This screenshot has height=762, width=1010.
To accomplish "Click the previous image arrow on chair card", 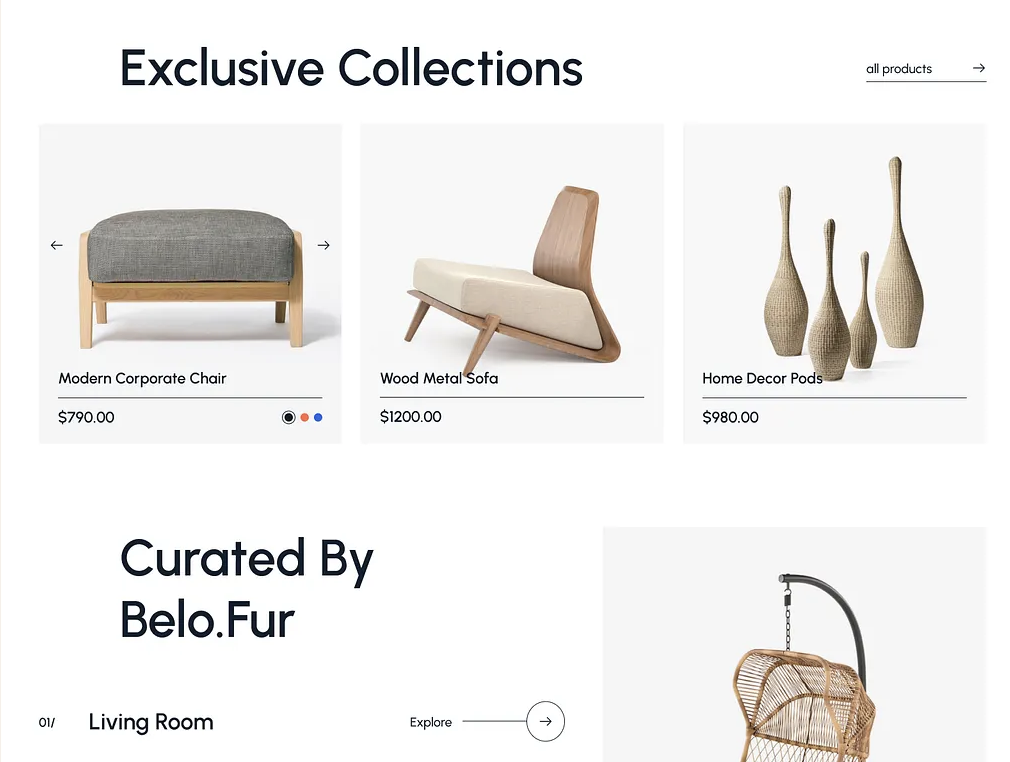I will 57,245.
